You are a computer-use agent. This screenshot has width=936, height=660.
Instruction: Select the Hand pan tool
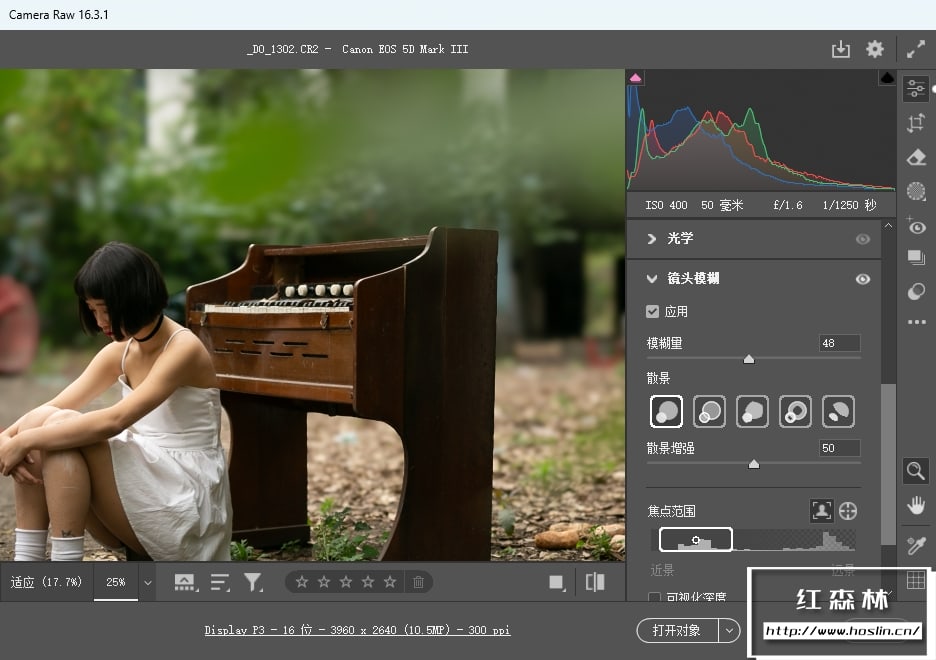coord(916,506)
